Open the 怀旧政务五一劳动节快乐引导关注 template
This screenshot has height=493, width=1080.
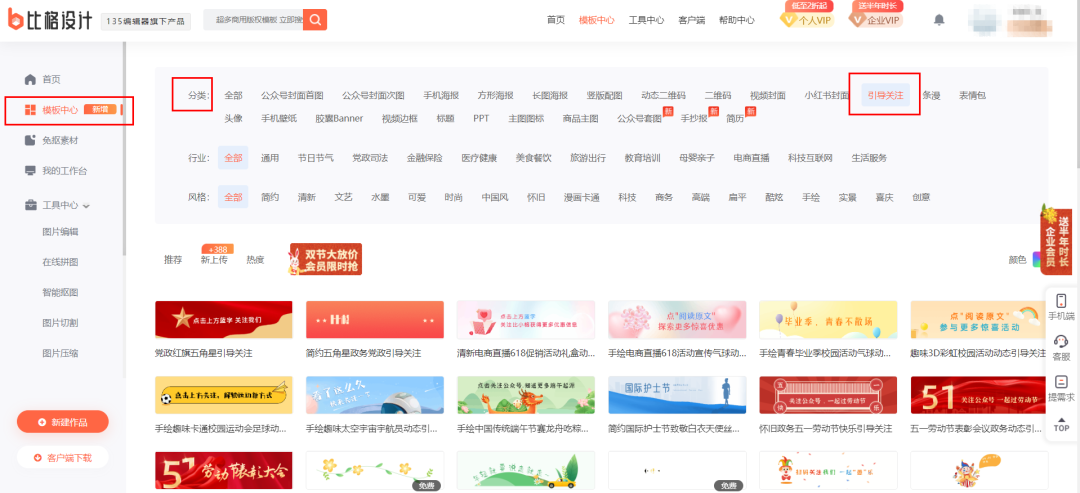point(828,395)
